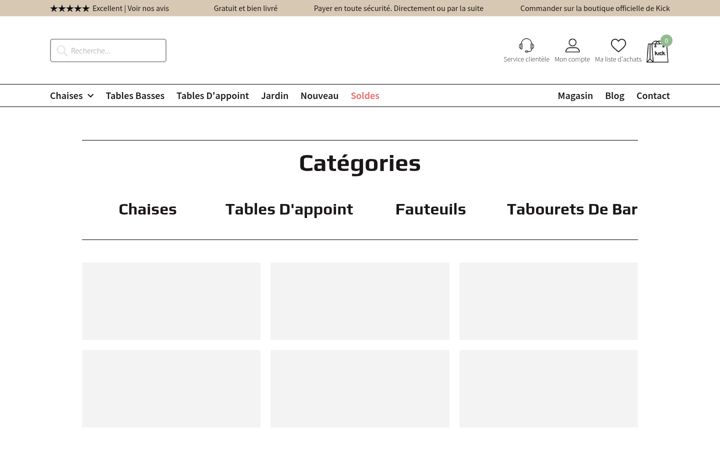Click the five-star rating icons
This screenshot has width=720, height=450.
point(70,8)
